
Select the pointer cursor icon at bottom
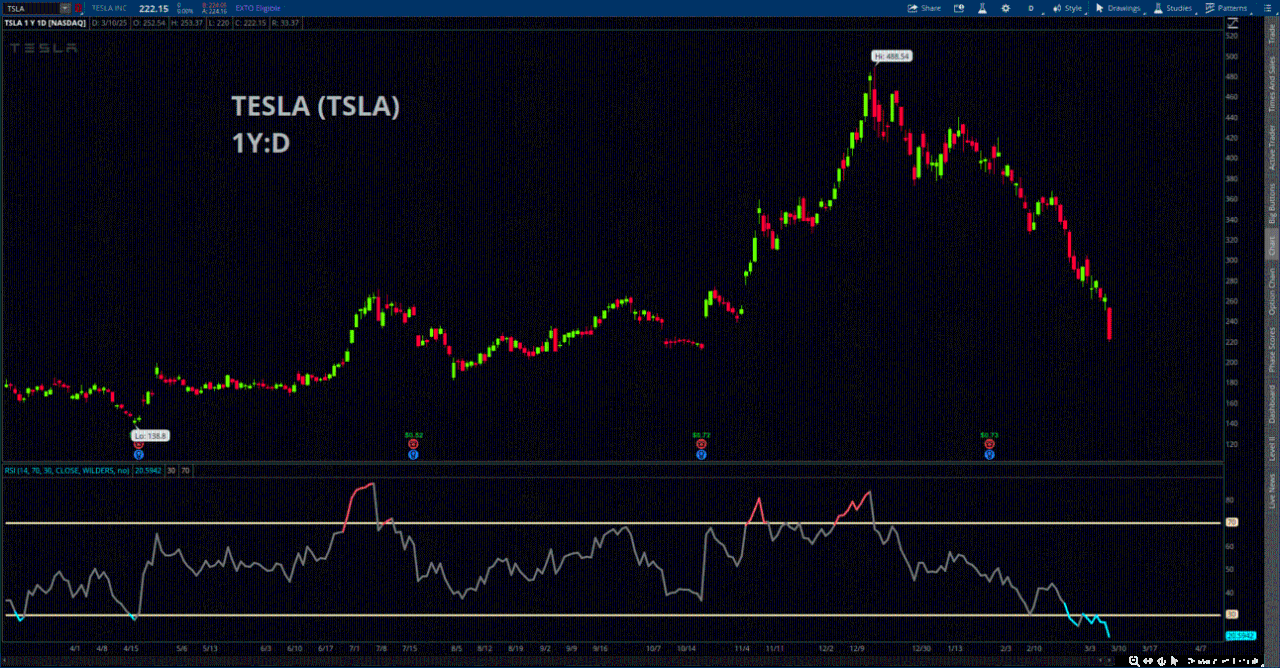pos(1176,661)
